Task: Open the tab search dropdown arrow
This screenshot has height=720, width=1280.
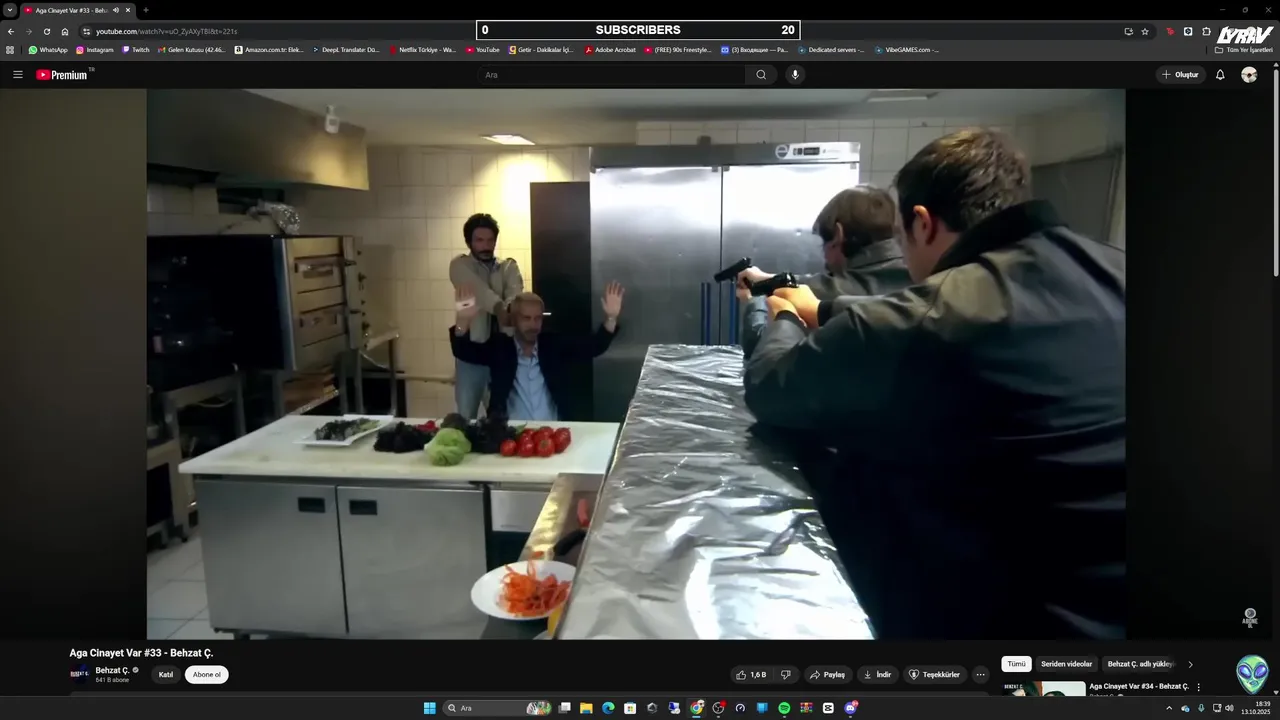Action: pyautogui.click(x=9, y=10)
